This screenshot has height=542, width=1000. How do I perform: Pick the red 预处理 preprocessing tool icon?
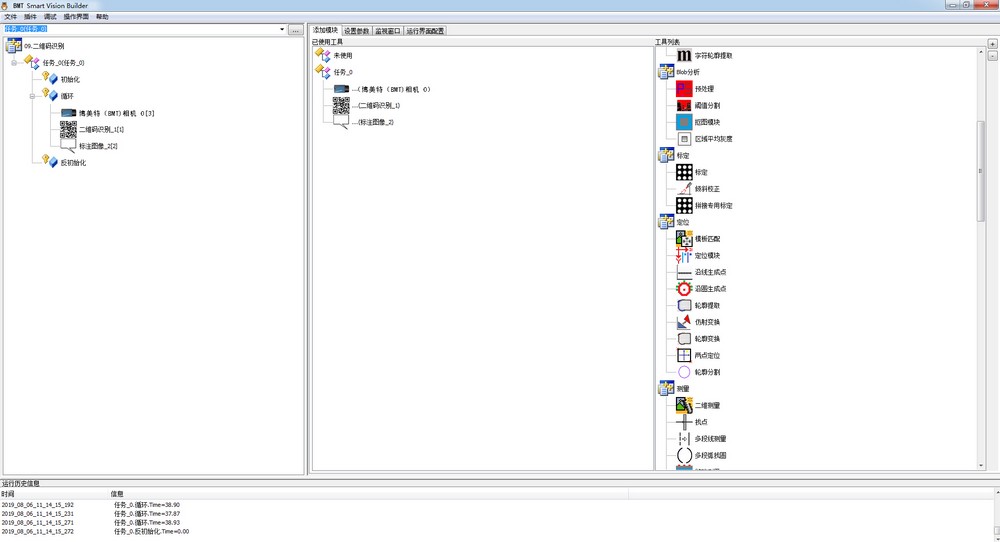tap(684, 89)
